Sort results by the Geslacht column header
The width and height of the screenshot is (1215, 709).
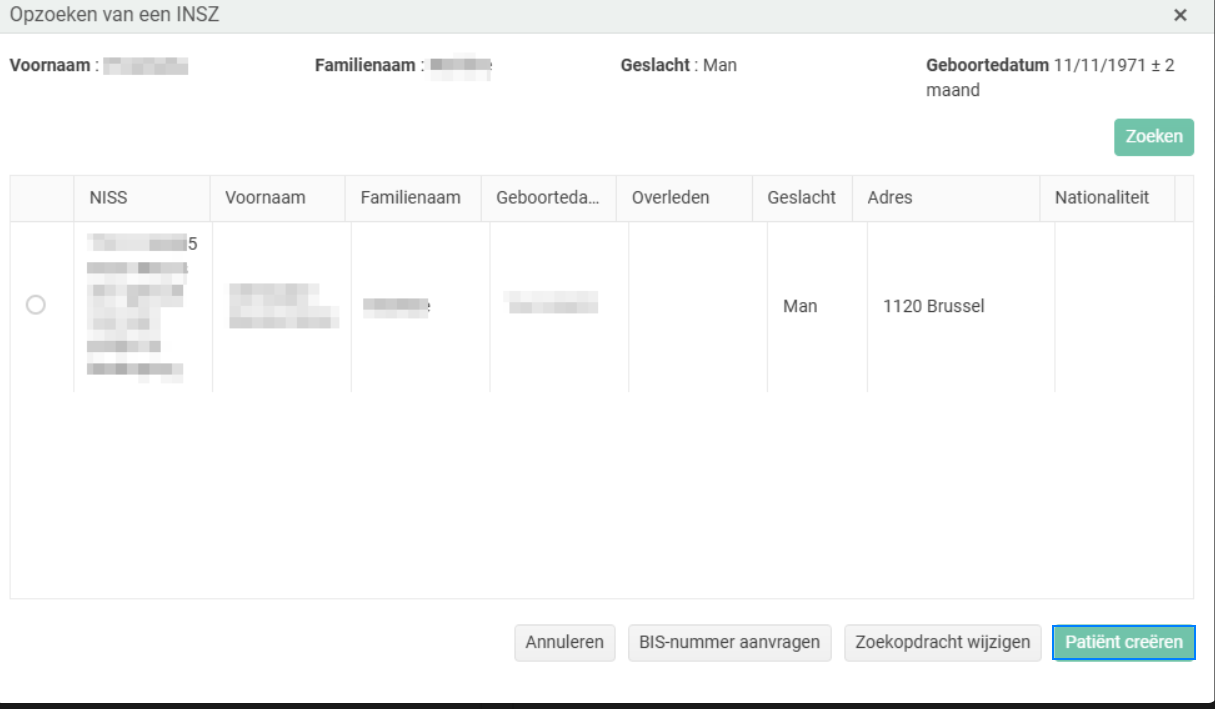[801, 198]
